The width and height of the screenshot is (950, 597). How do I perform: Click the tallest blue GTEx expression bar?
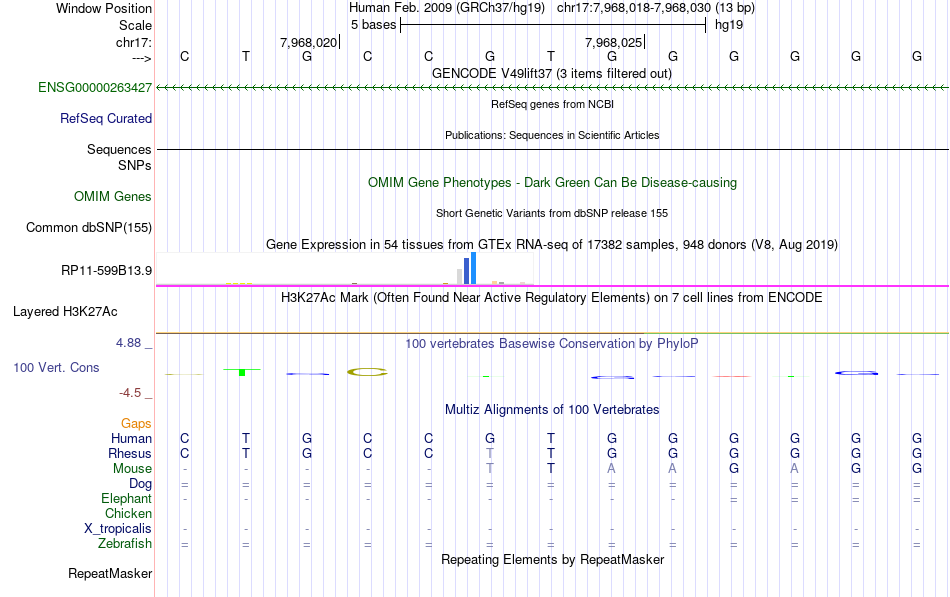click(474, 268)
